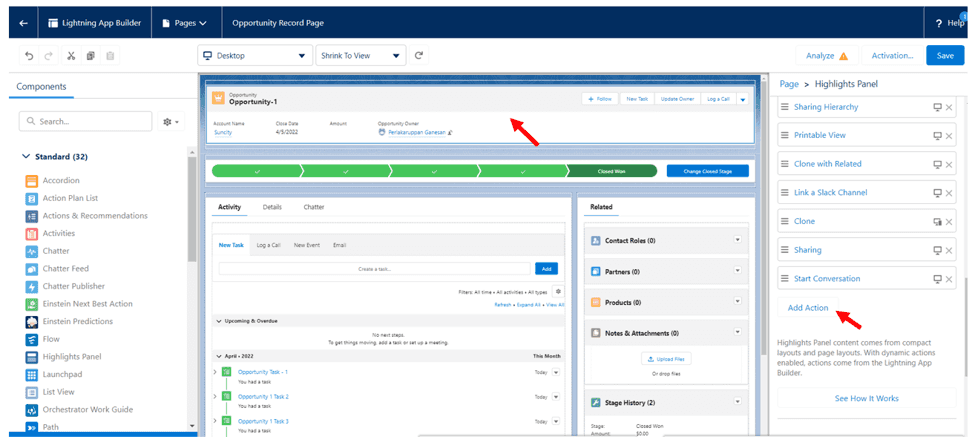Click the Change Closed Stage button
This screenshot has width=975, height=448.
click(x=708, y=171)
